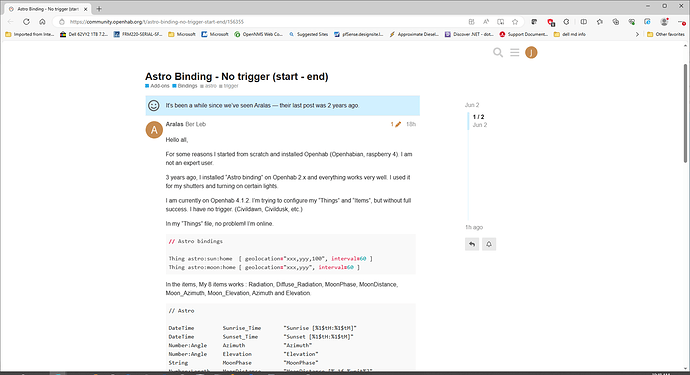Click the reply arrow in timeline
Screen dimensions: 690x375
point(472,244)
